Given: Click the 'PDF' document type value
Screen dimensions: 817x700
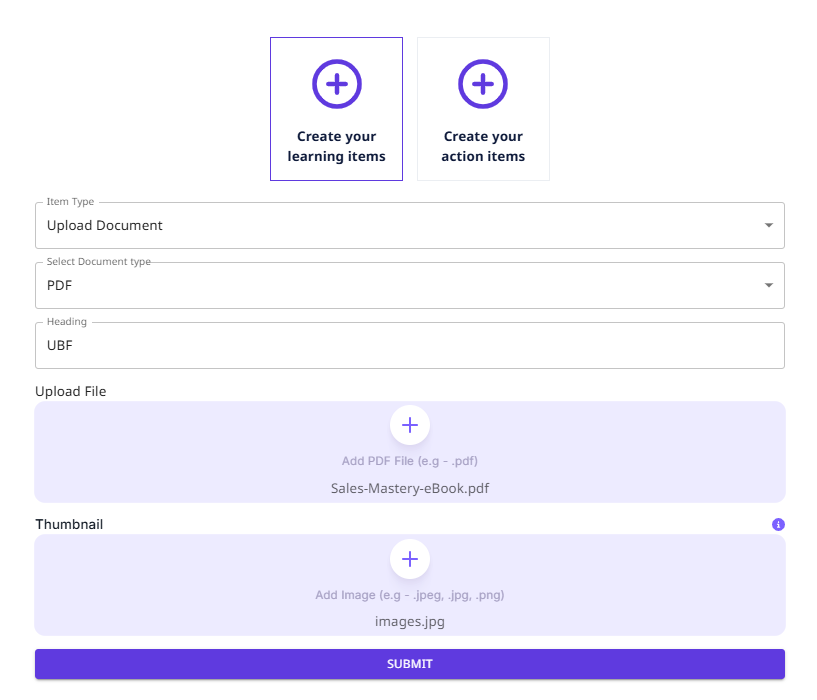Looking at the screenshot, I should coord(60,285).
